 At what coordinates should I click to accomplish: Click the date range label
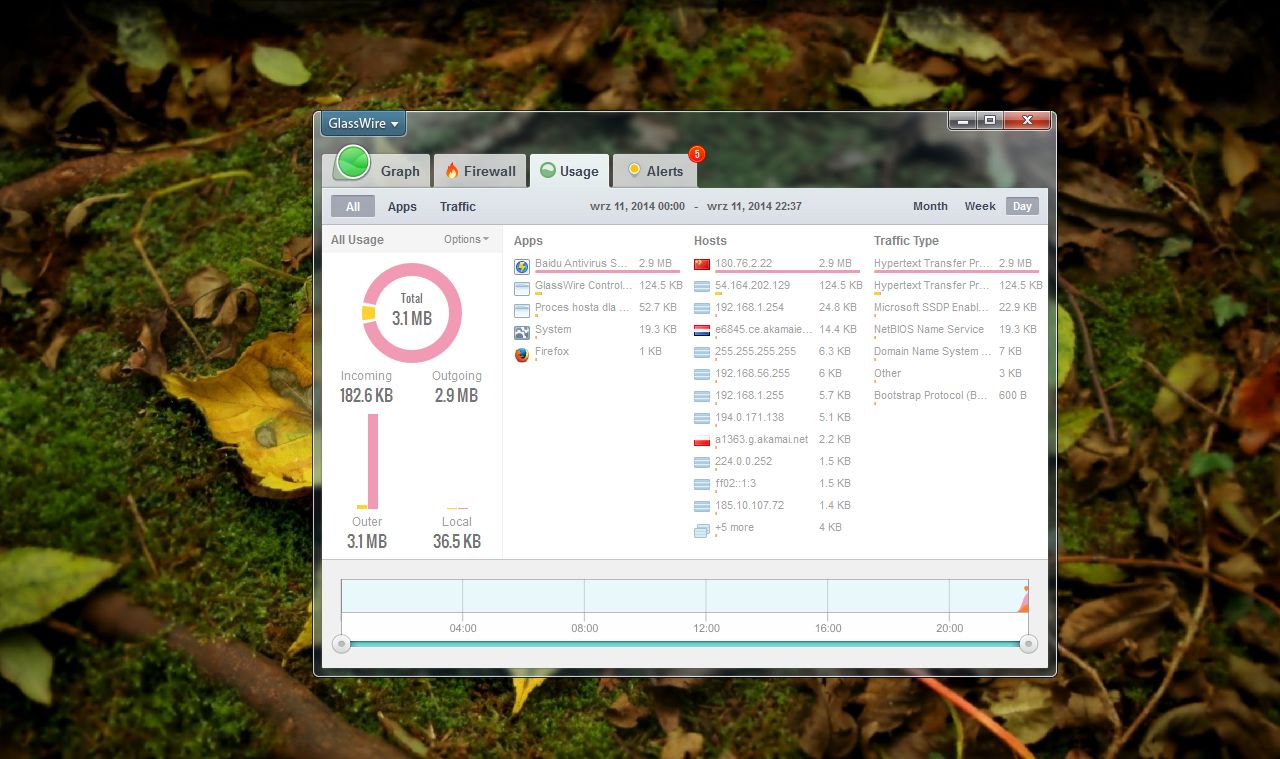coord(695,206)
